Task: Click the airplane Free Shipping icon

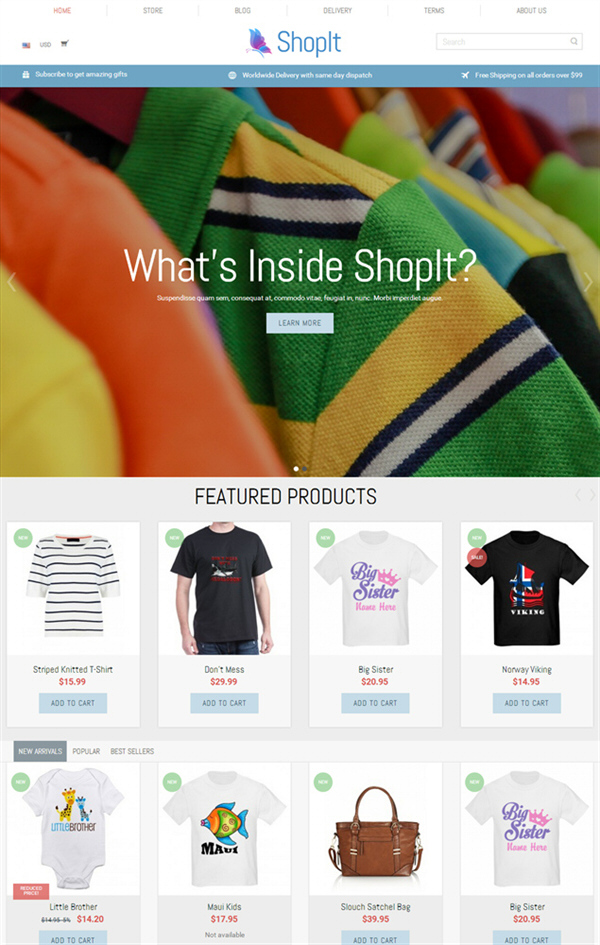Action: (465, 75)
